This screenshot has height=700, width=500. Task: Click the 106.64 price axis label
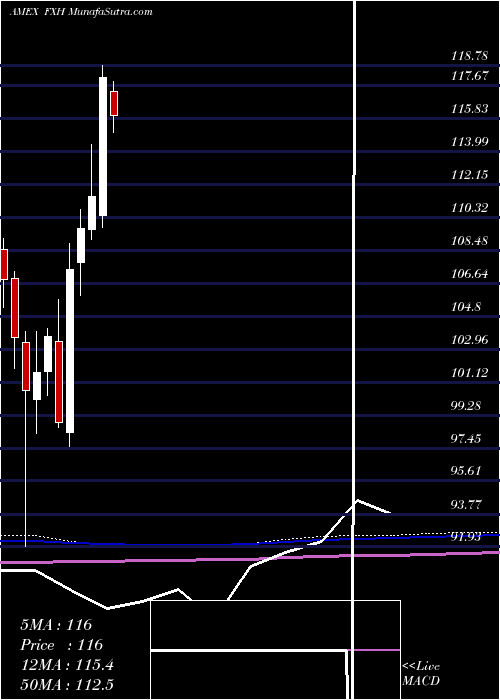[469, 274]
